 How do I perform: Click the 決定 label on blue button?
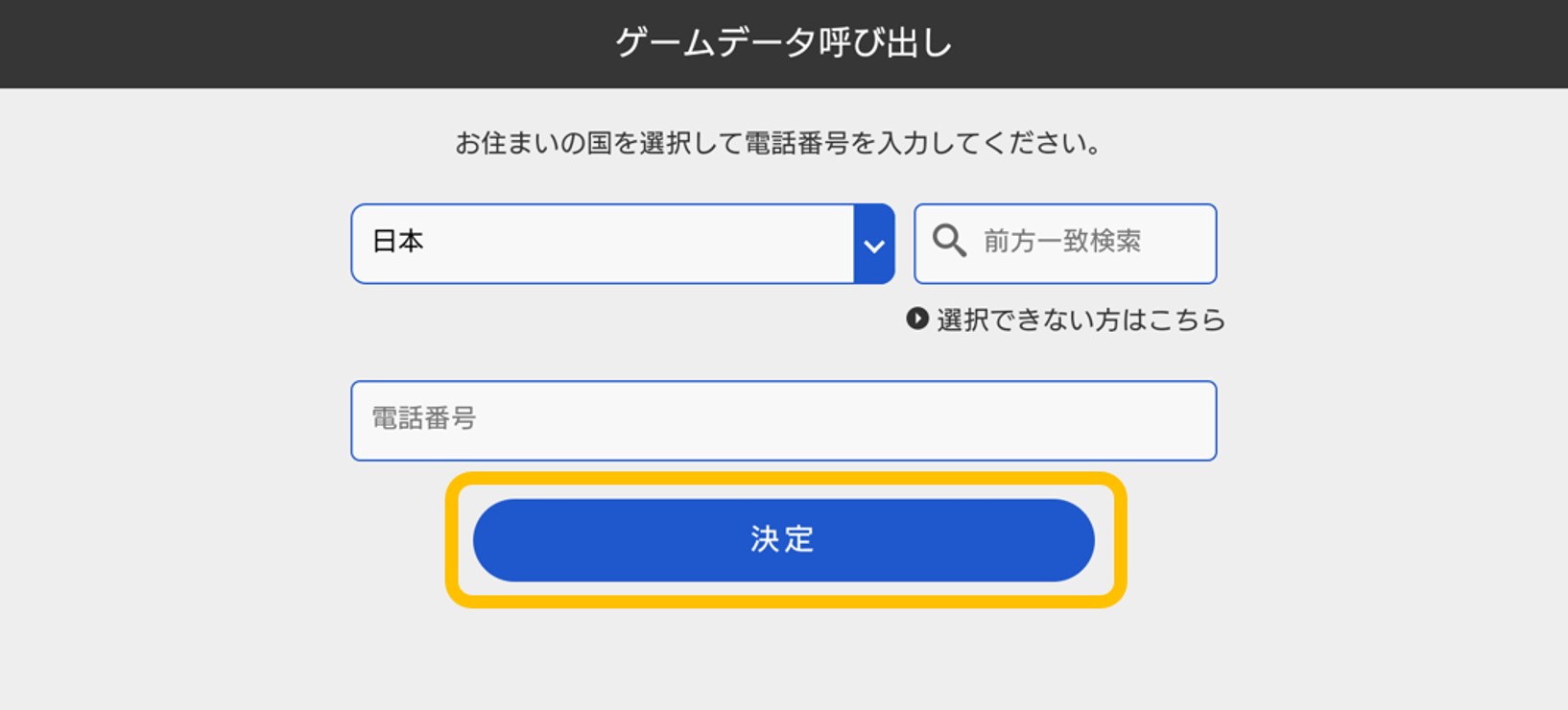[783, 539]
